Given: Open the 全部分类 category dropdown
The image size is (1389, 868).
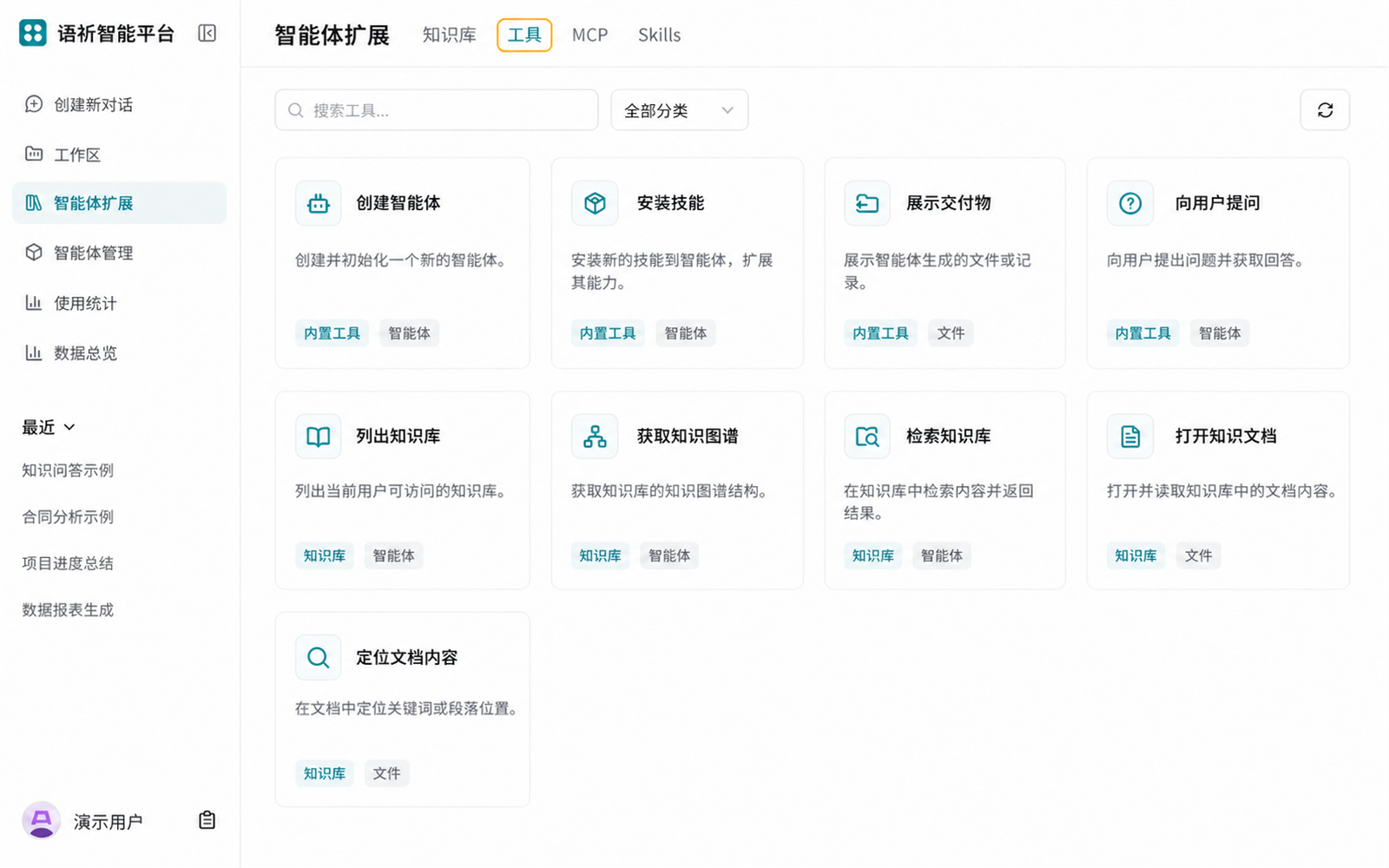Looking at the screenshot, I should tap(679, 110).
